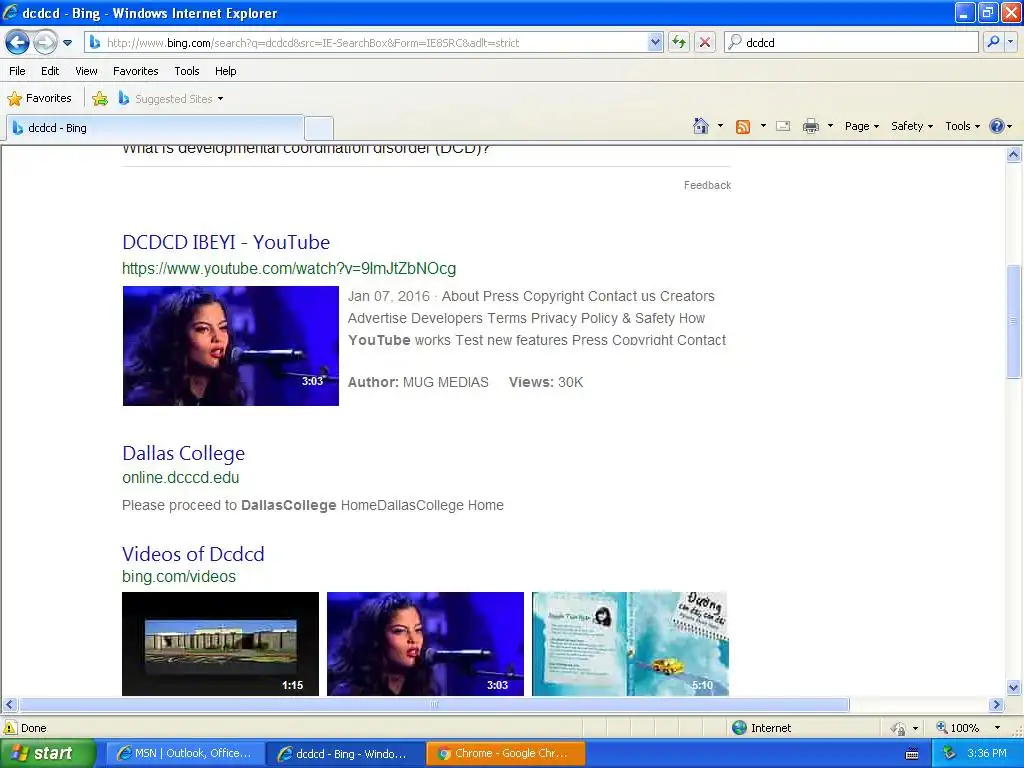
Task: Click the horizontal scrollbar thumb
Action: tap(434, 705)
